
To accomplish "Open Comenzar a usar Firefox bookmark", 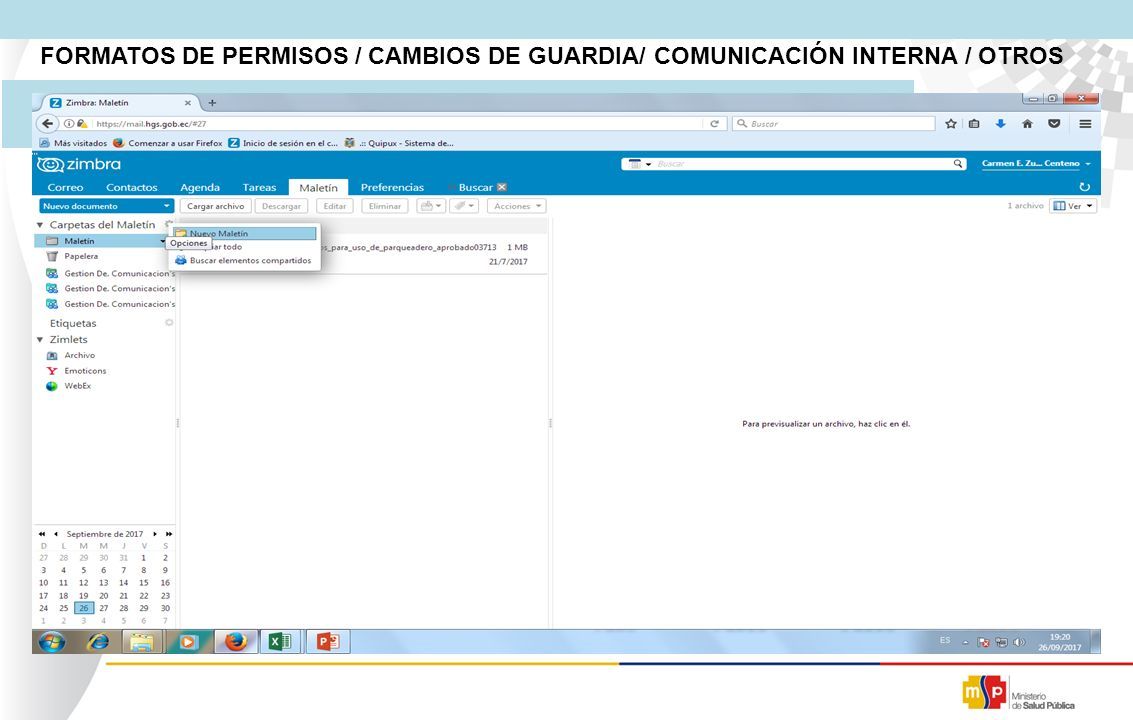I will tap(168, 143).
